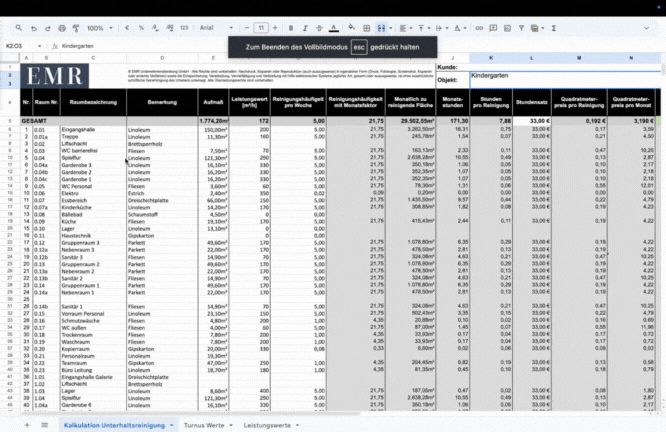Click the redo arrow icon
Viewport: 666px width, 432px height.
[x=47, y=28]
